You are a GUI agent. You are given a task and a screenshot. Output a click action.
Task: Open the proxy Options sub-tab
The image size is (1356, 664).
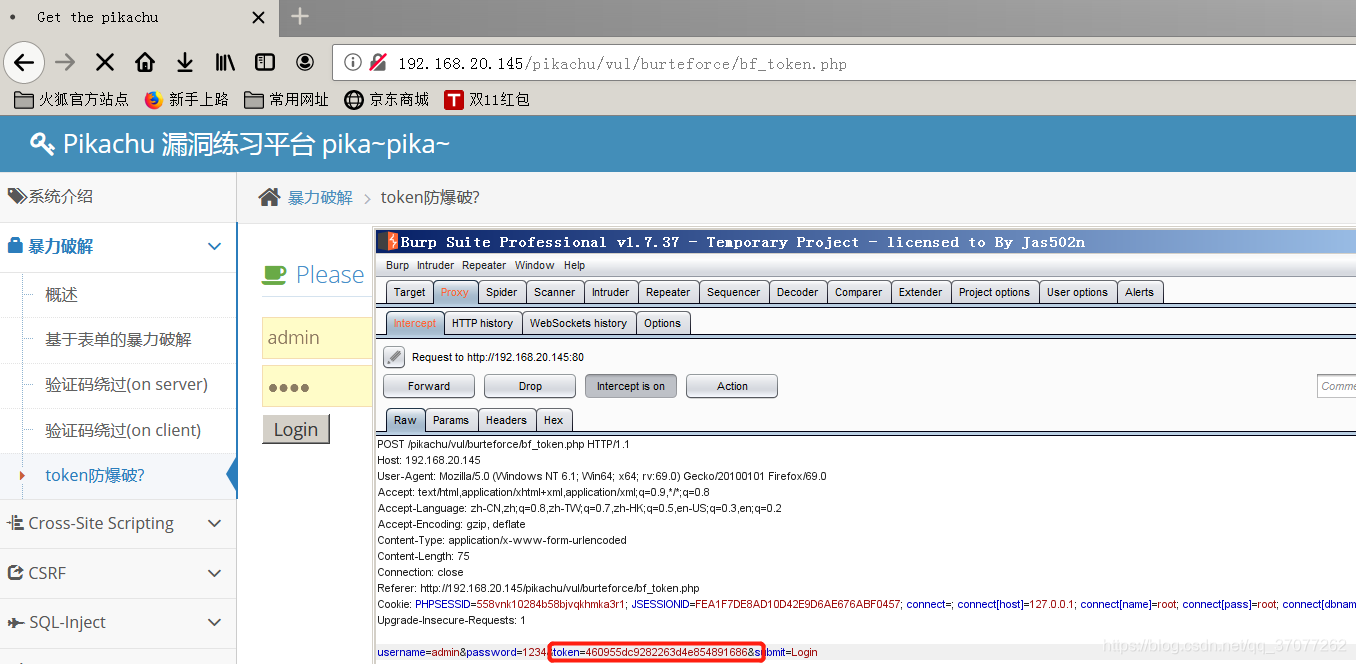click(662, 323)
